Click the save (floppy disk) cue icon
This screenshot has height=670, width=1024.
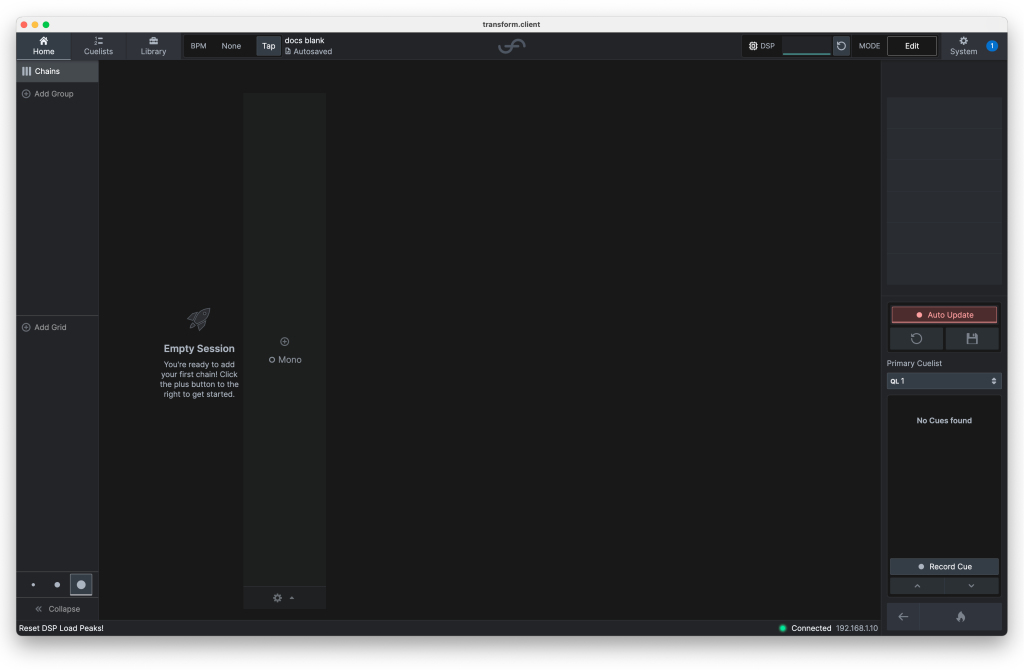[971, 339]
